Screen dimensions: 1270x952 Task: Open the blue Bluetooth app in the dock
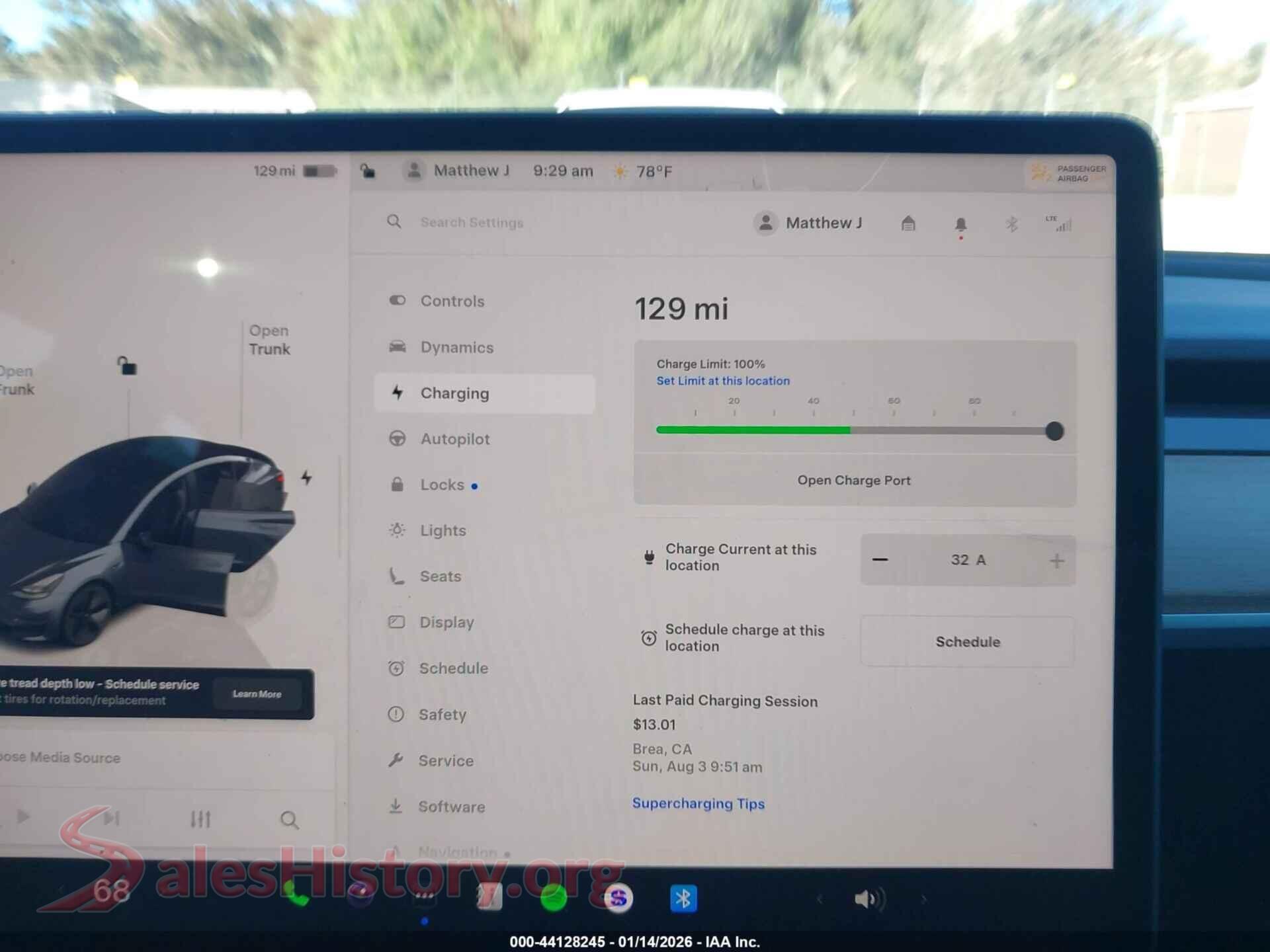(x=683, y=898)
